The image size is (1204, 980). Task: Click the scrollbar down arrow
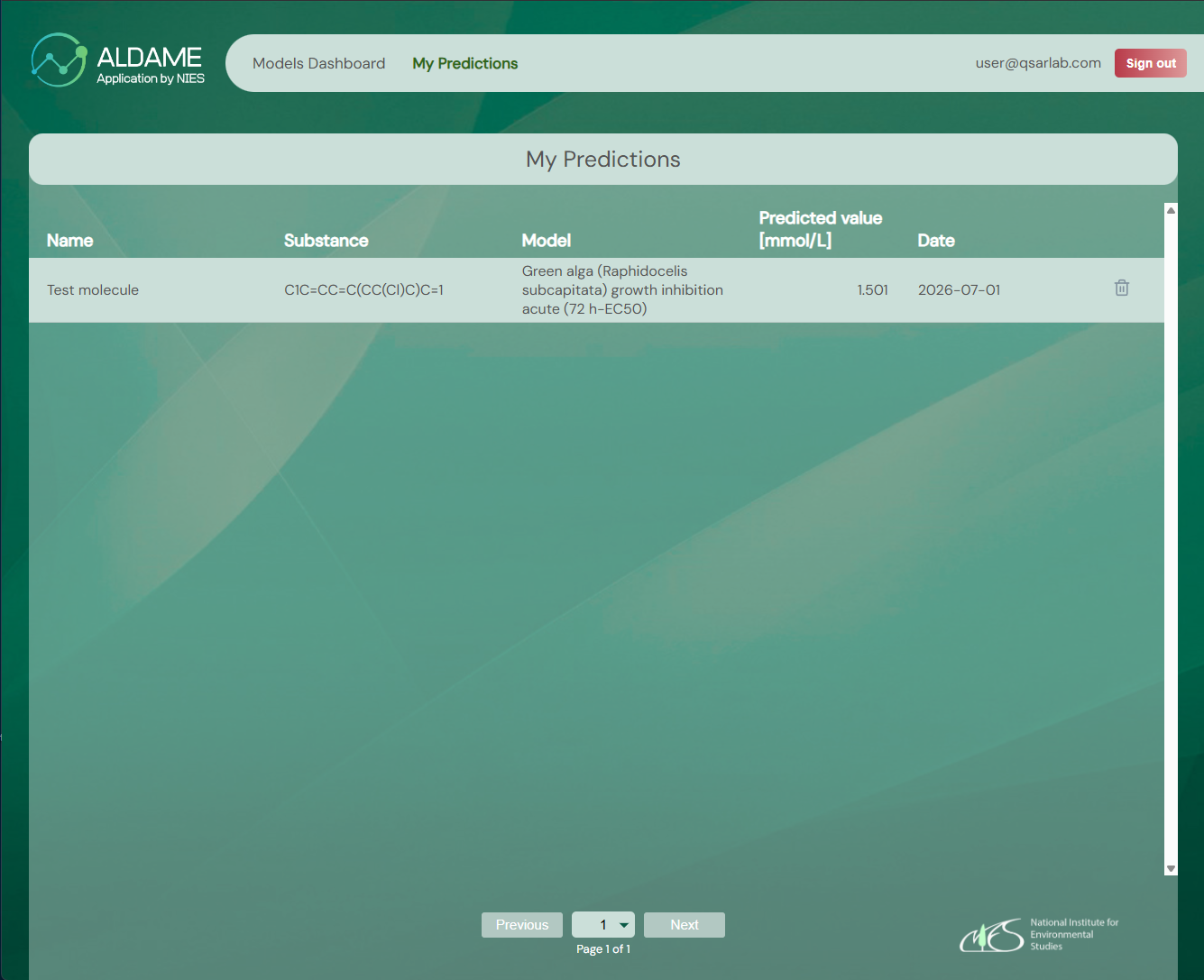[1171, 869]
